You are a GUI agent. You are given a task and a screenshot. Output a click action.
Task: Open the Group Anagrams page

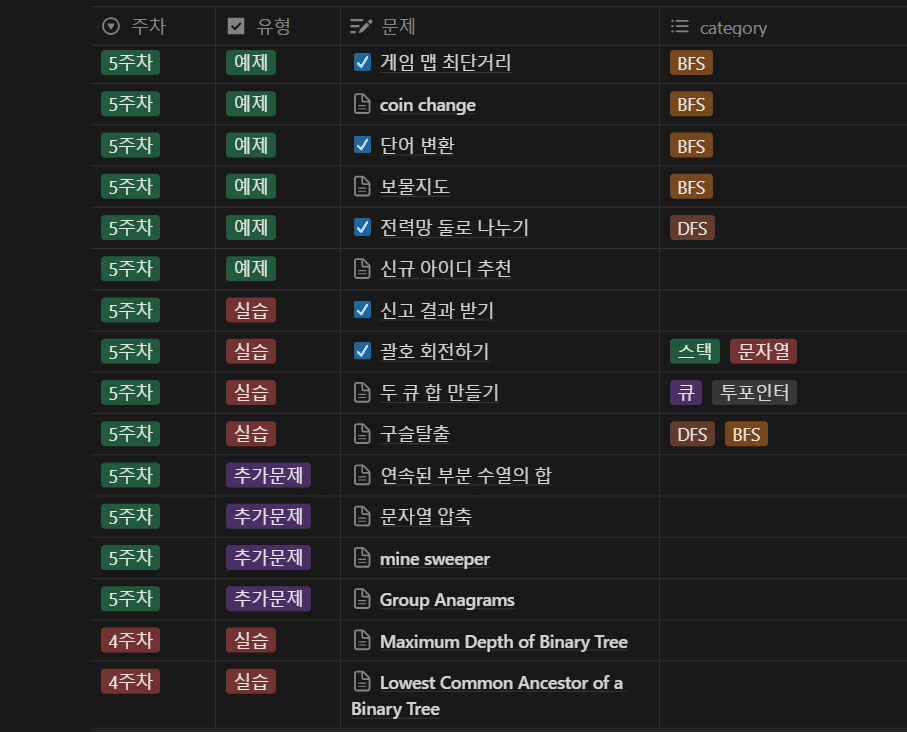[447, 599]
